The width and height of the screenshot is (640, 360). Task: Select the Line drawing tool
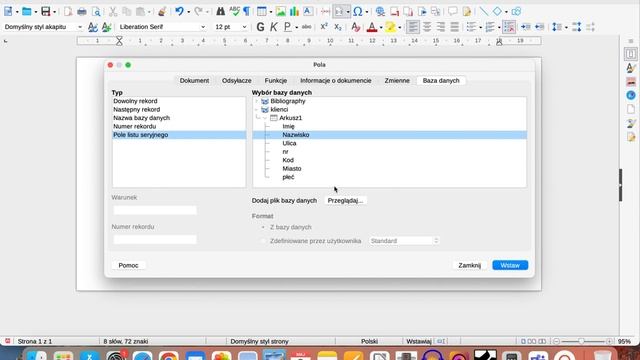pyautogui.click(x=484, y=11)
